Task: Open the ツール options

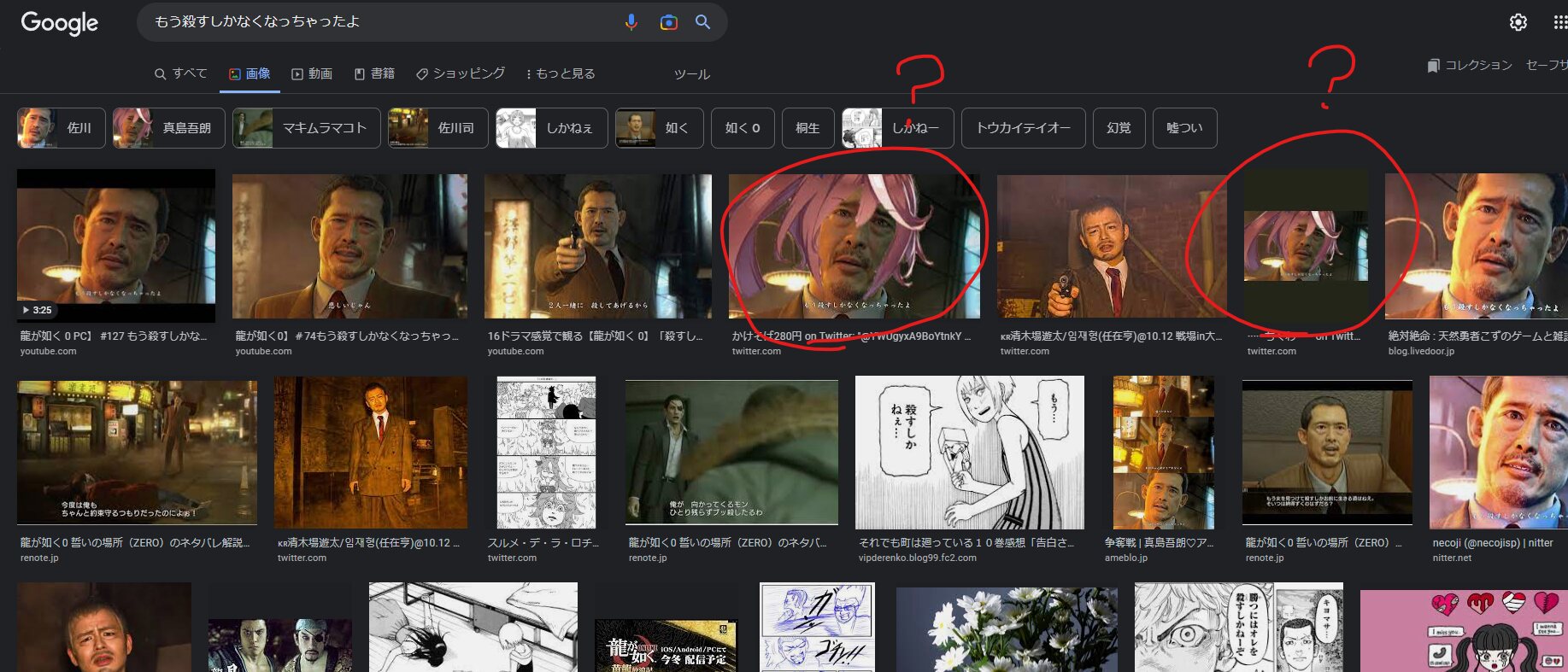Action: (x=692, y=74)
